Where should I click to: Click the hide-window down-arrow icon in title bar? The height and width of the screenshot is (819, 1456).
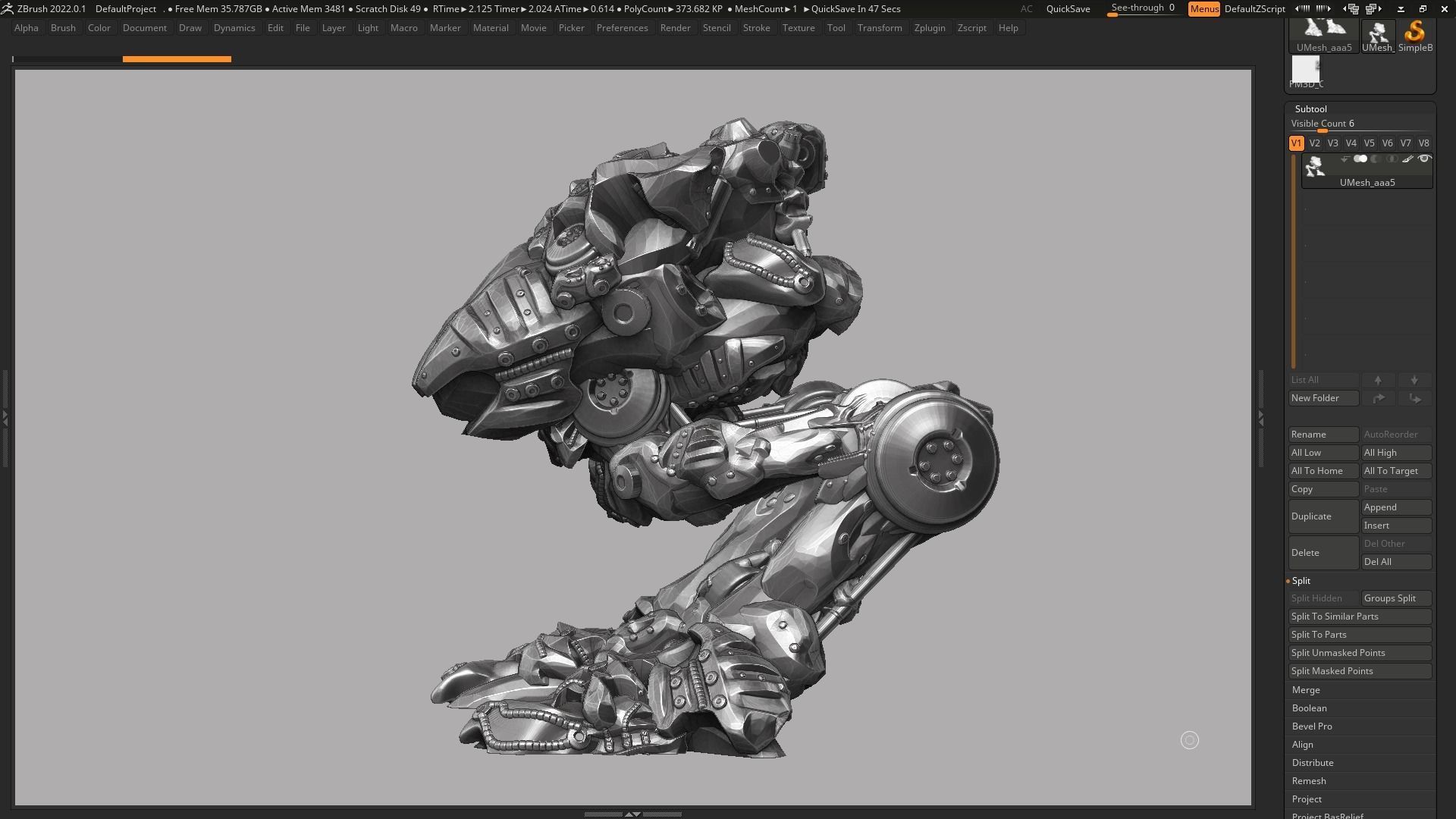point(1401,9)
